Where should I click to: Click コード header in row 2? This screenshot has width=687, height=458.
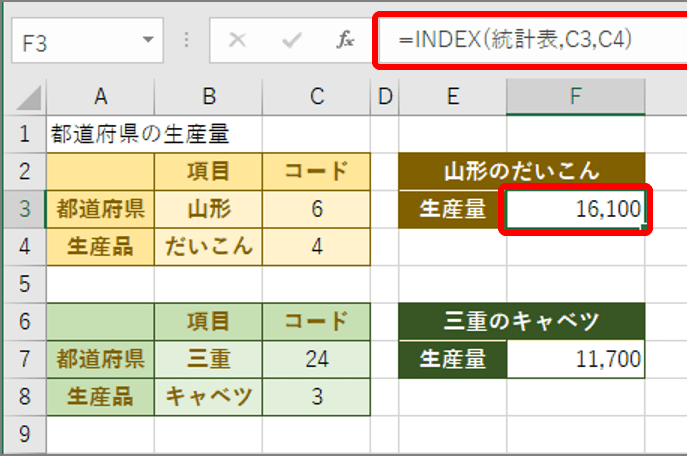pyautogui.click(x=316, y=171)
